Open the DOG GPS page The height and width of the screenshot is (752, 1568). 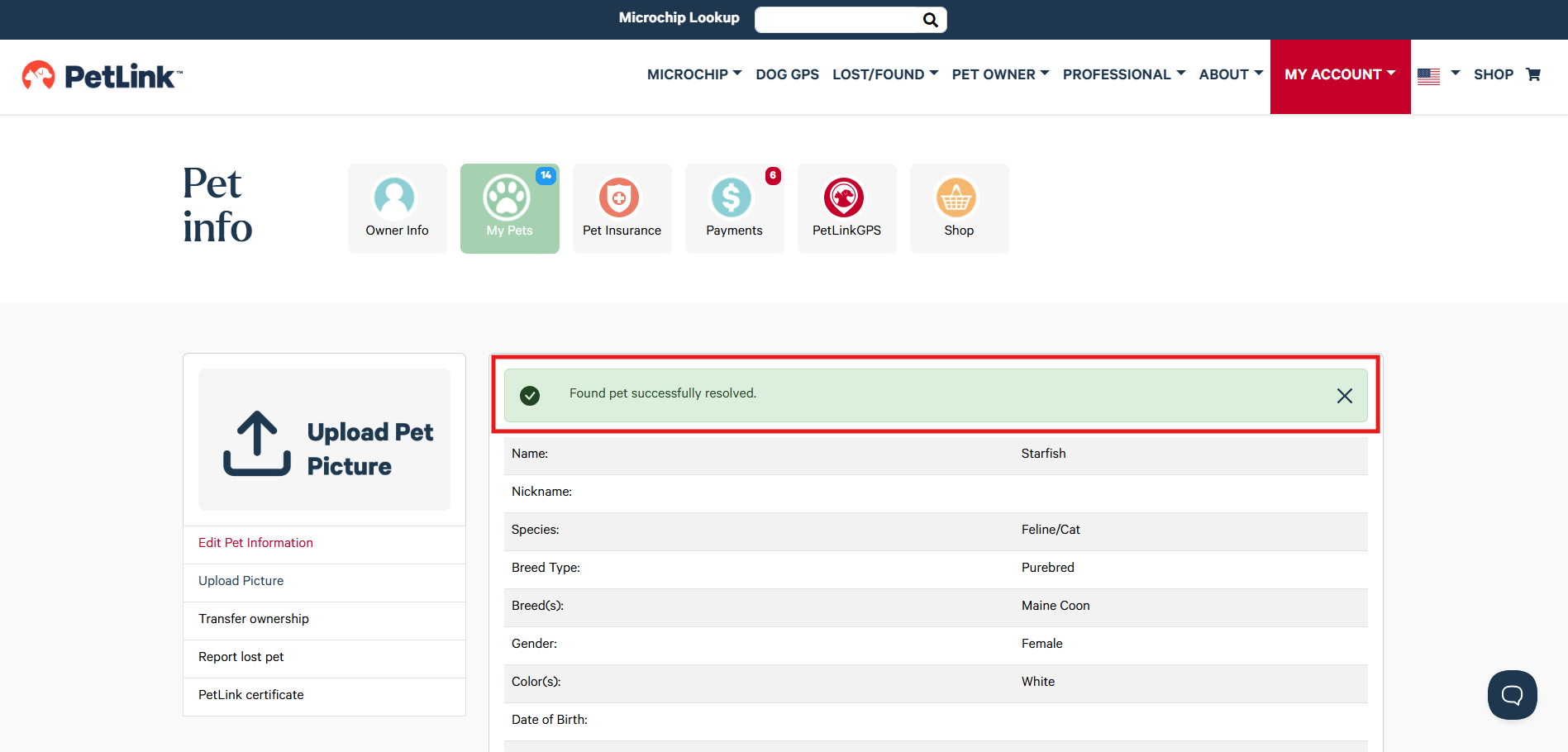[x=788, y=74]
